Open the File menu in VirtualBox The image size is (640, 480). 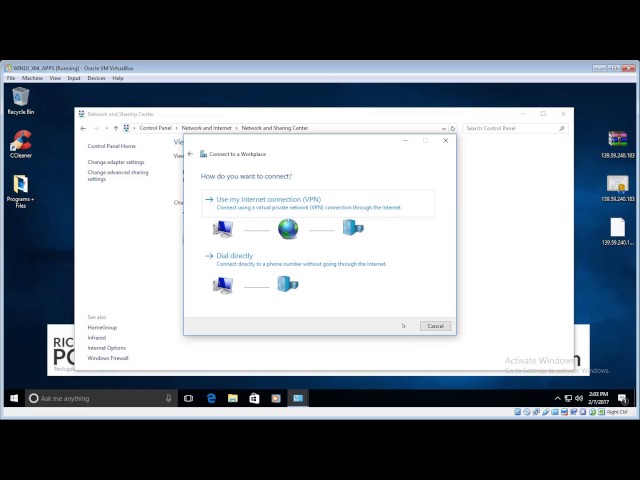point(11,78)
